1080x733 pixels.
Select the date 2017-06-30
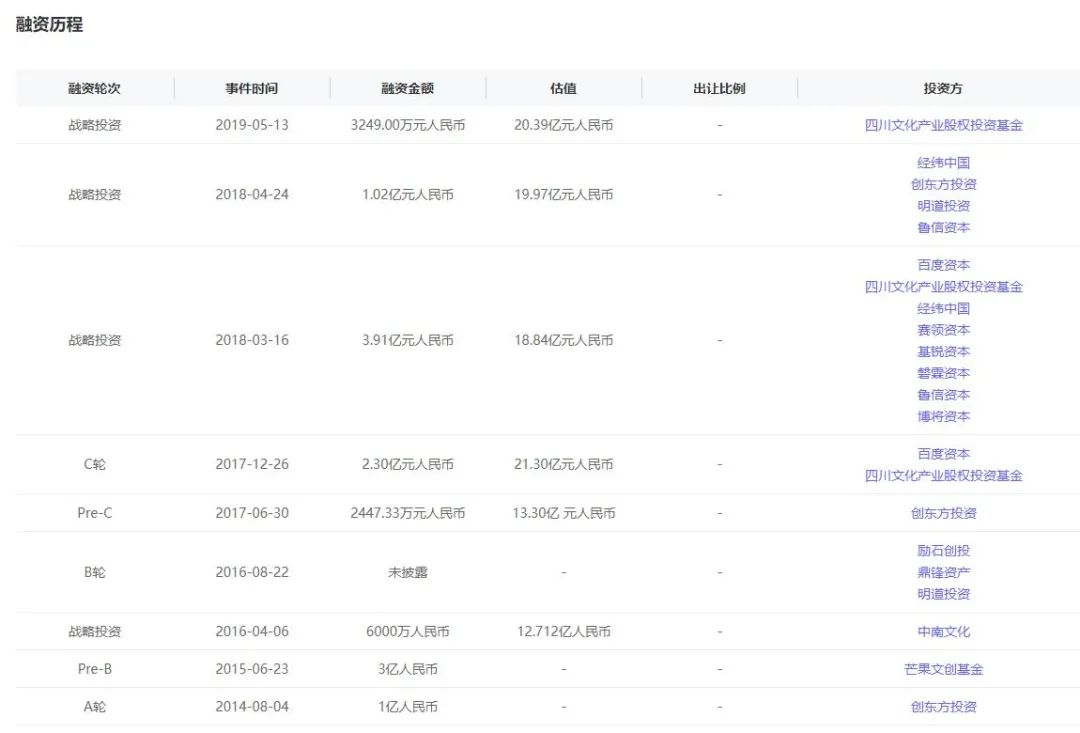[x=251, y=513]
